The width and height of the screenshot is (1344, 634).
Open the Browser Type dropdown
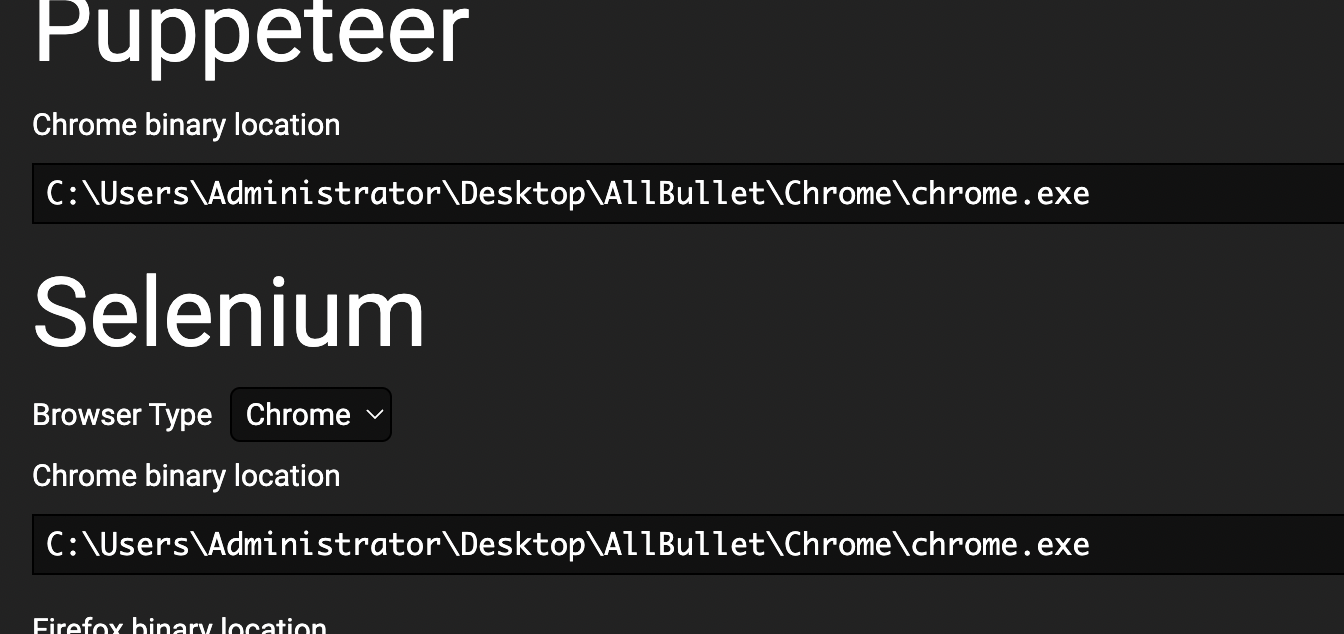pyautogui.click(x=311, y=415)
